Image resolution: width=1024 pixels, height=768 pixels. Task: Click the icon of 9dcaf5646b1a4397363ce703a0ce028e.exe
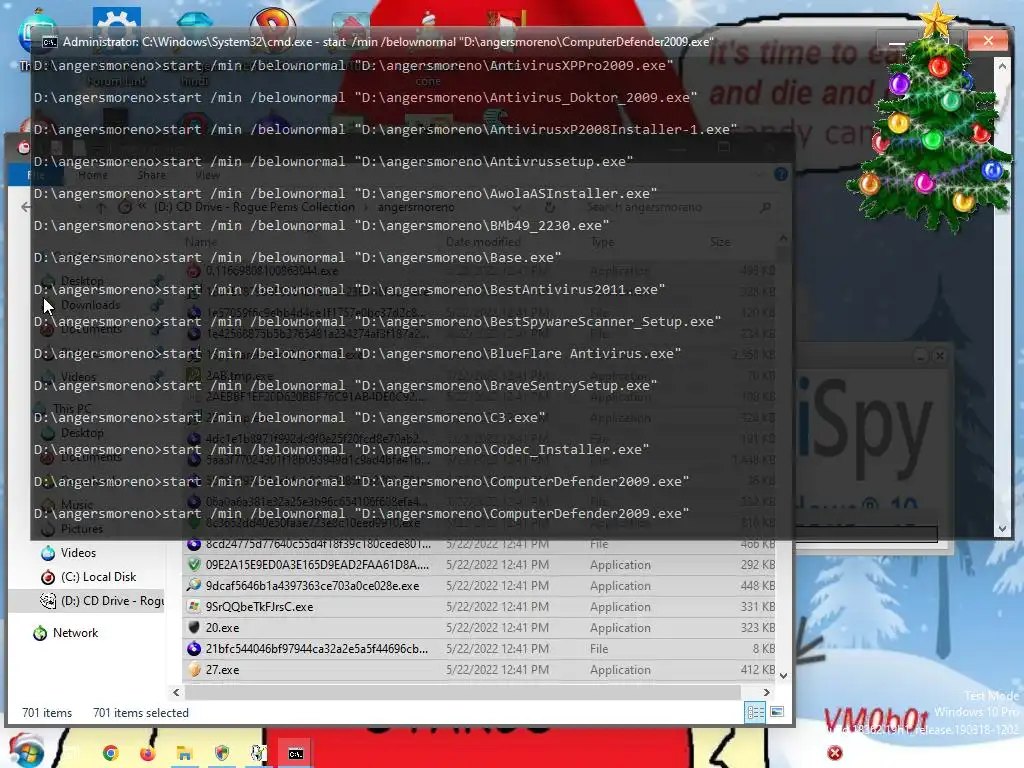[194, 586]
